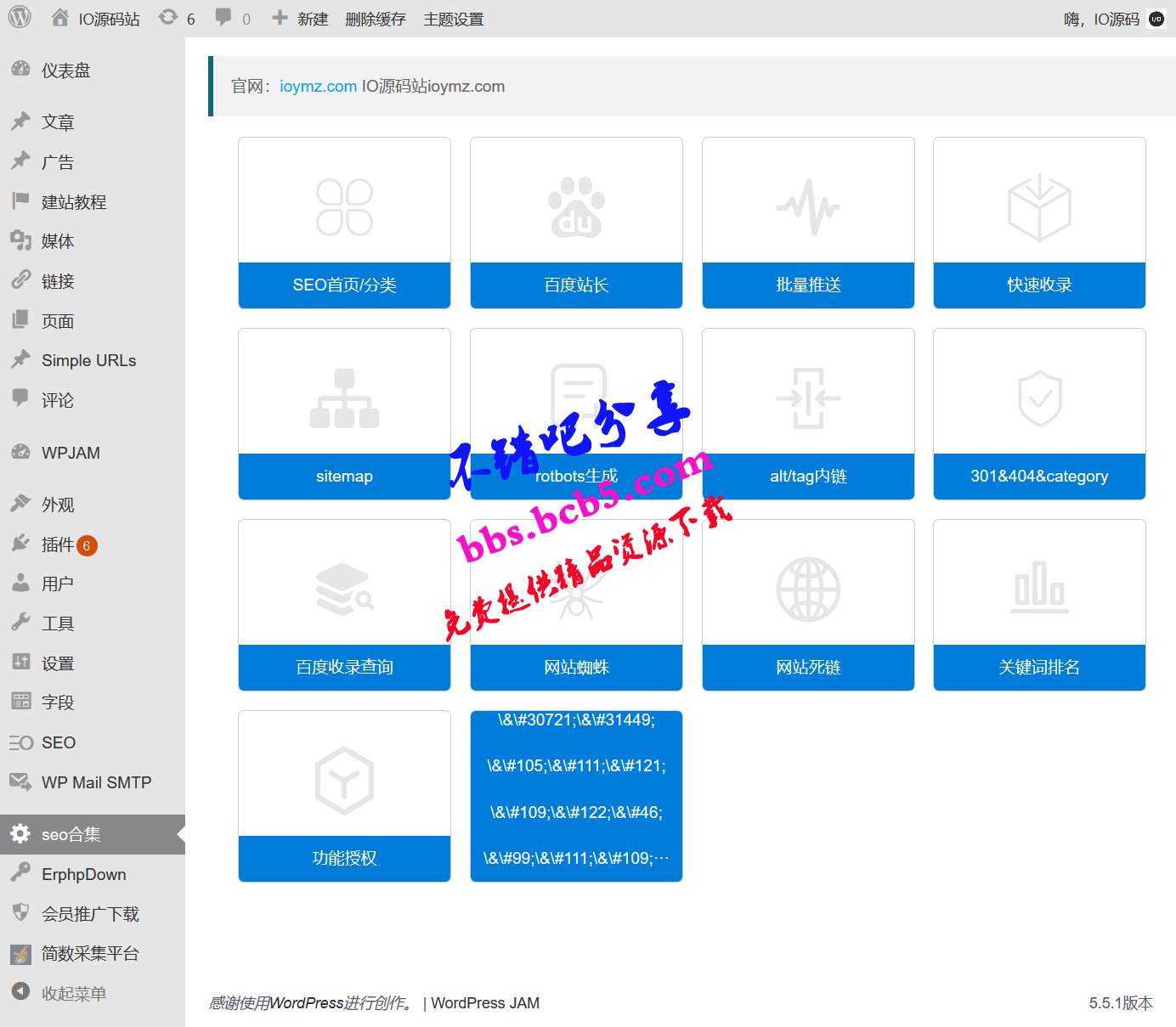Select seo合集 in the sidebar
This screenshot has height=1027, width=1176.
point(93,834)
